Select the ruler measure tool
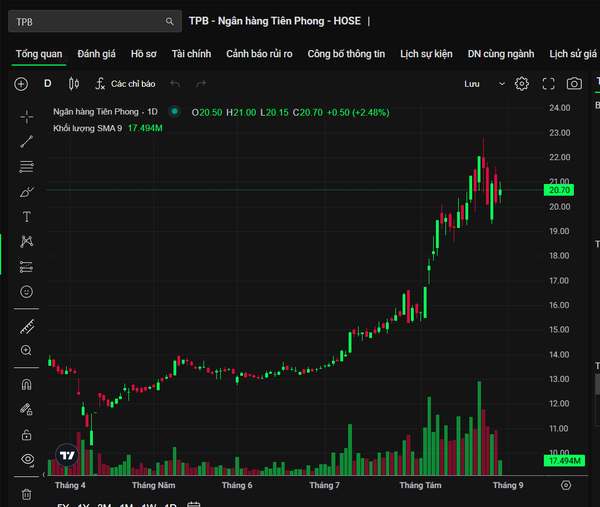The width and height of the screenshot is (600, 507). 27,327
